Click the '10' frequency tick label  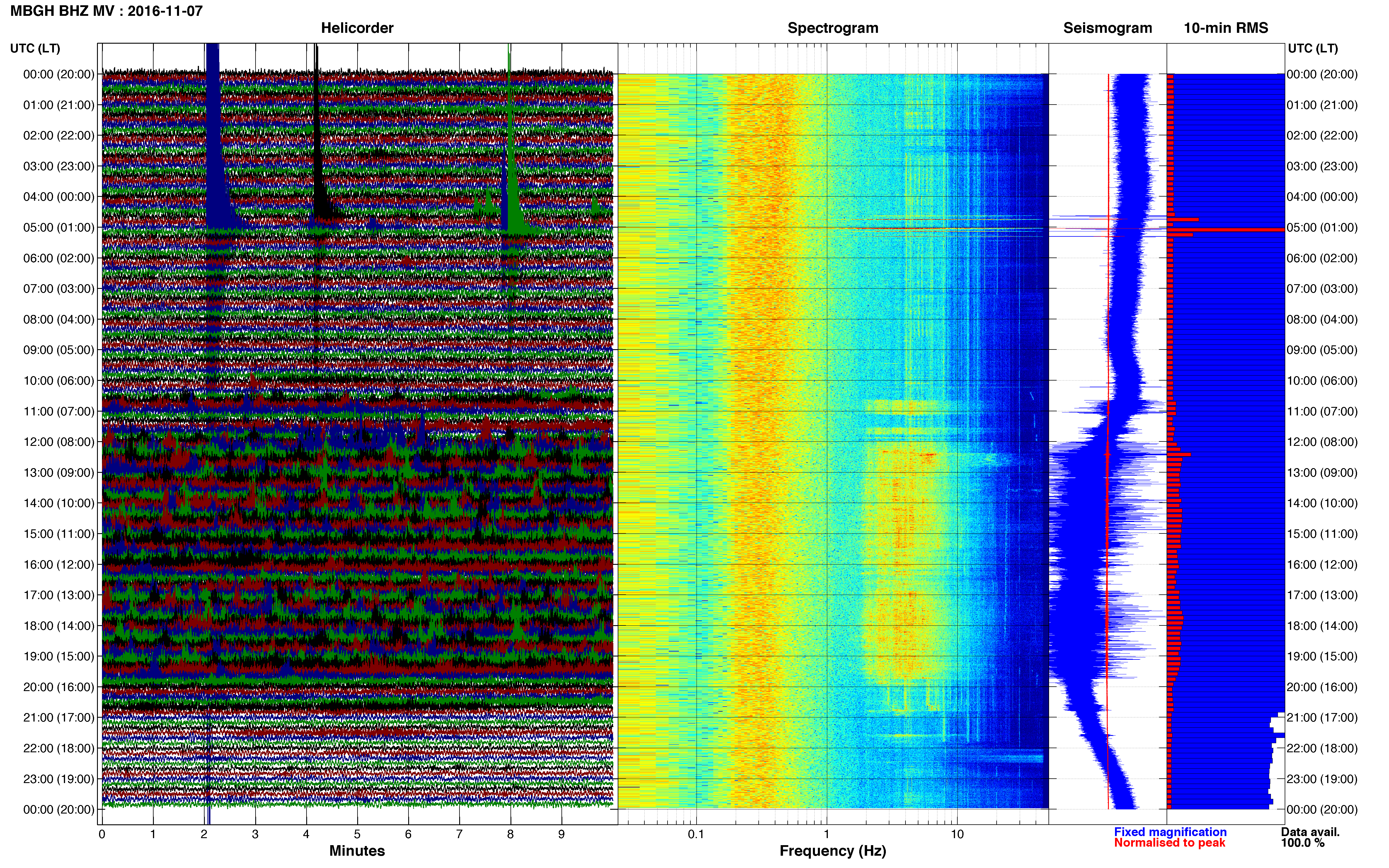(957, 834)
